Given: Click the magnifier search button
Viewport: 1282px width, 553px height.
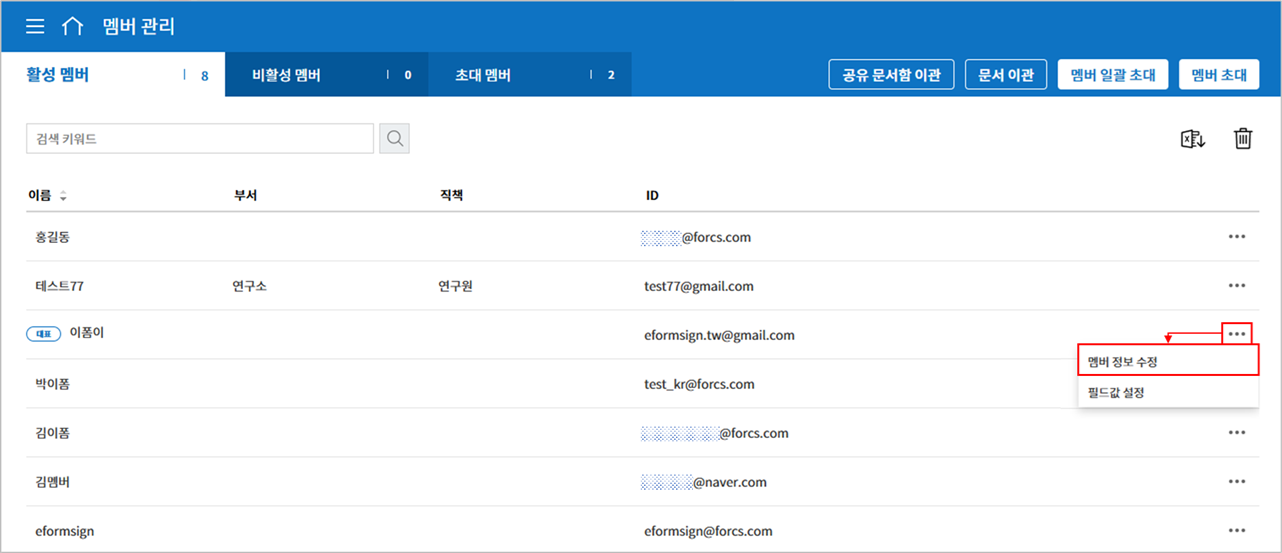Looking at the screenshot, I should coord(394,139).
